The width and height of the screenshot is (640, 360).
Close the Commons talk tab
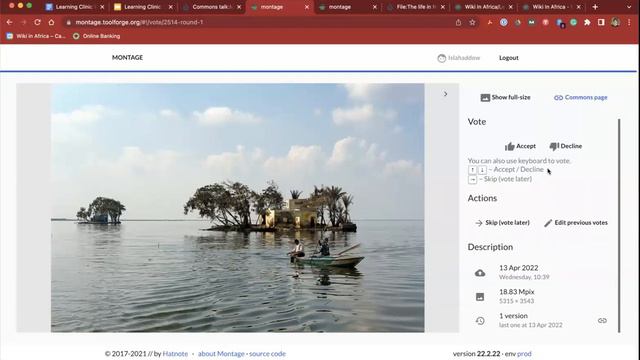click(239, 7)
